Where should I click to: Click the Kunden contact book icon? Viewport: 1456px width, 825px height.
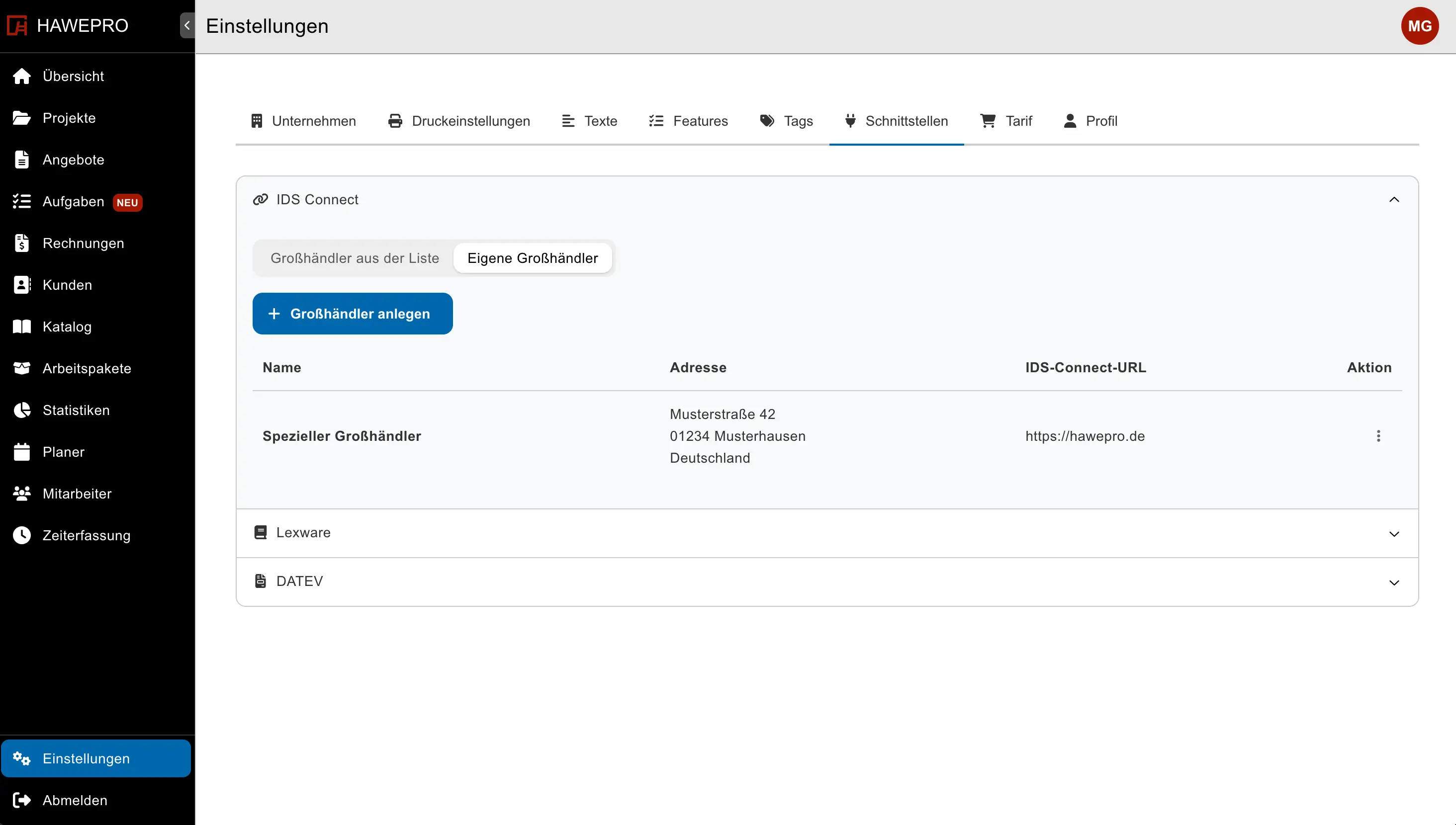21,285
